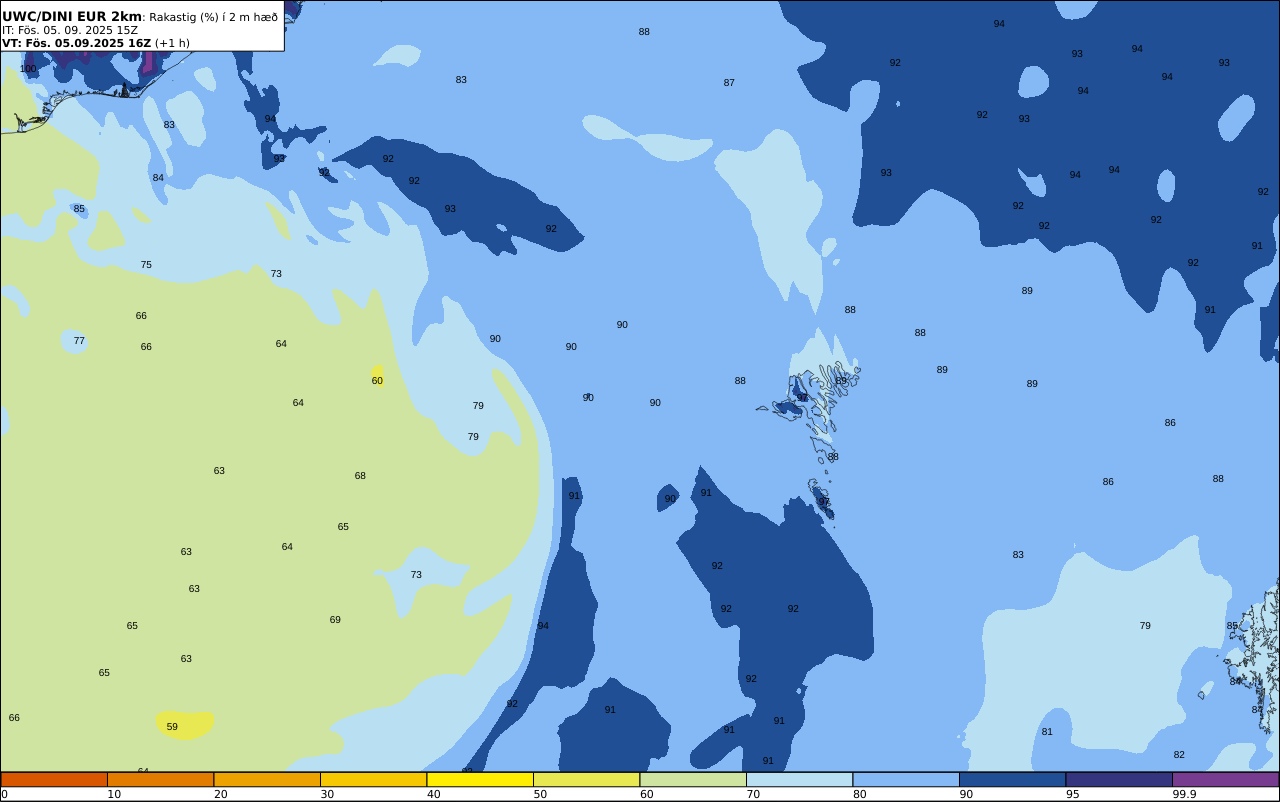Screen dimensions: 1280x802
Task: Click the '77' humidity value on the map
Action: (x=79, y=341)
